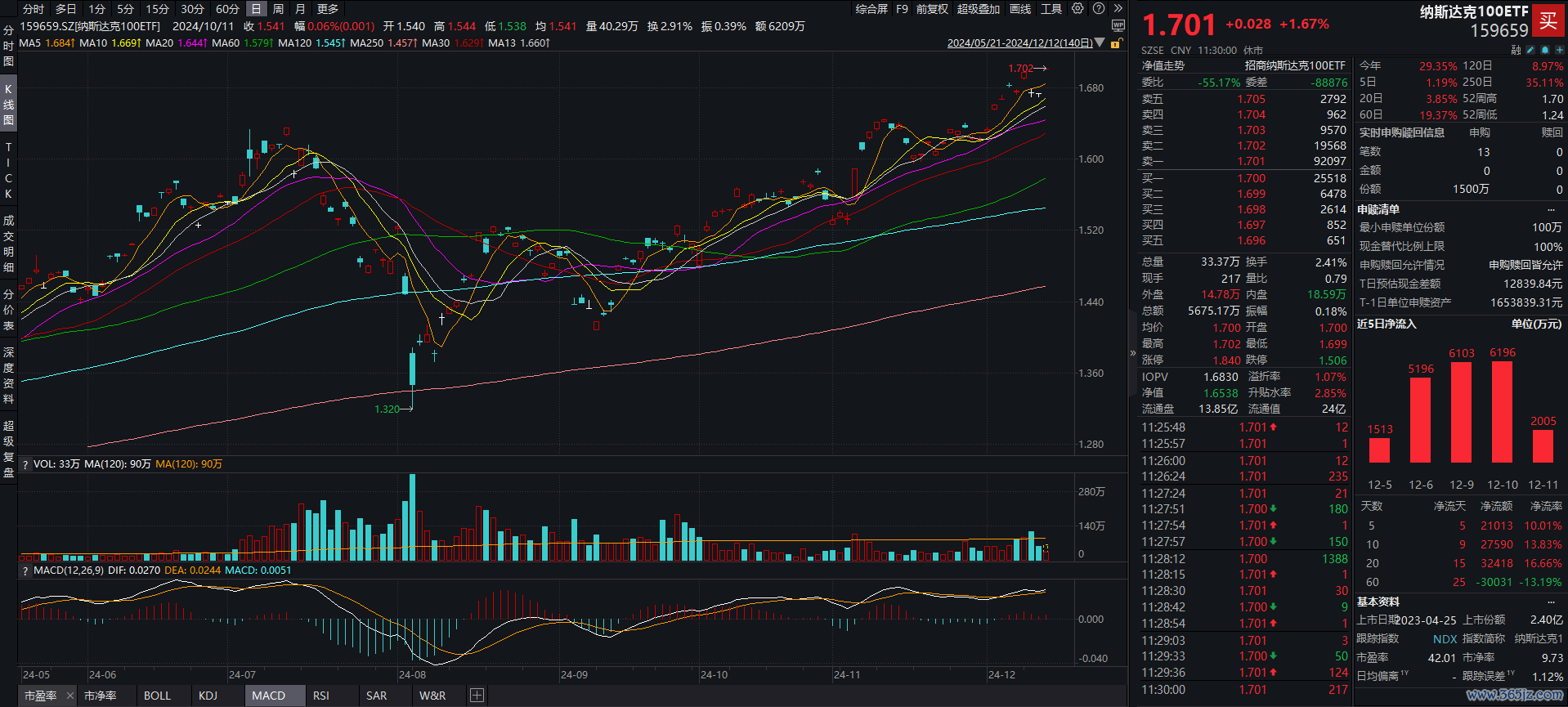Select the 15分 period

point(157,9)
